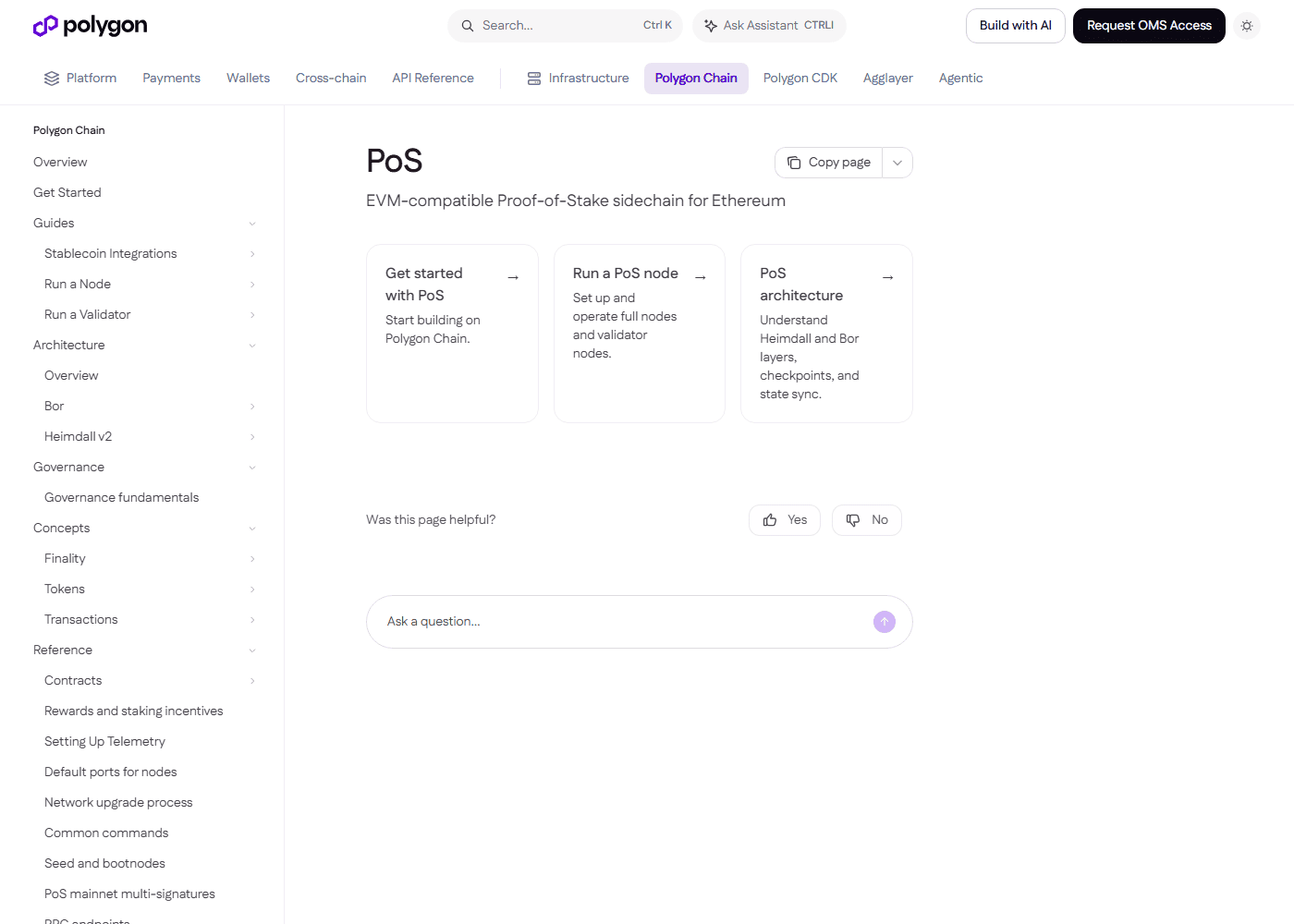Open the Agglayer tab

888,79
